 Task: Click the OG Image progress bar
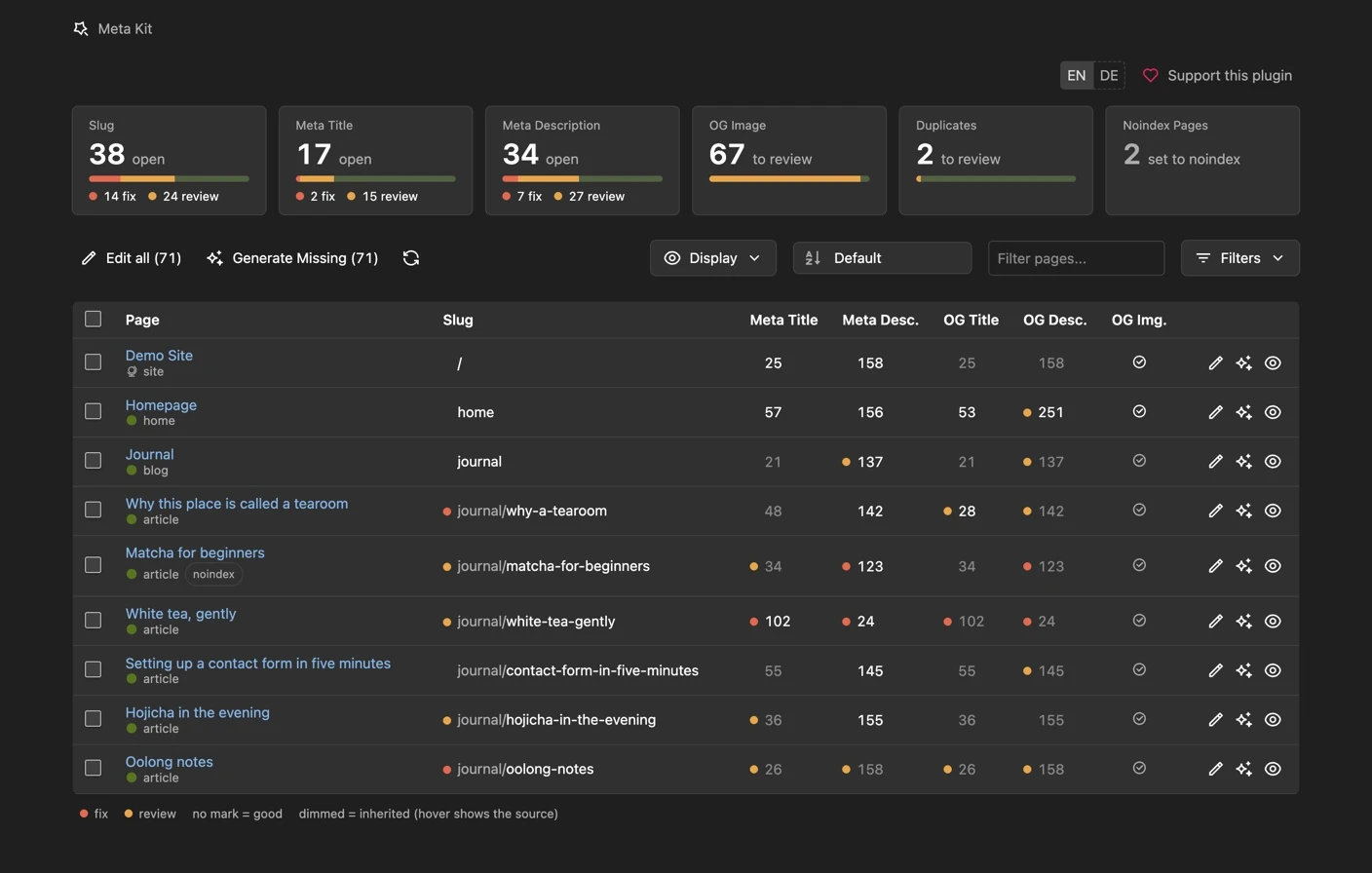click(789, 179)
